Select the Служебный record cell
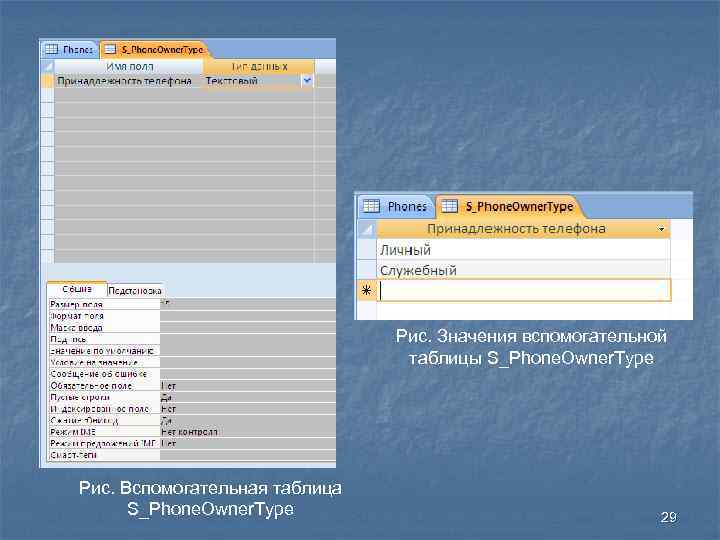Screen dimensions: 720x540 [523, 270]
